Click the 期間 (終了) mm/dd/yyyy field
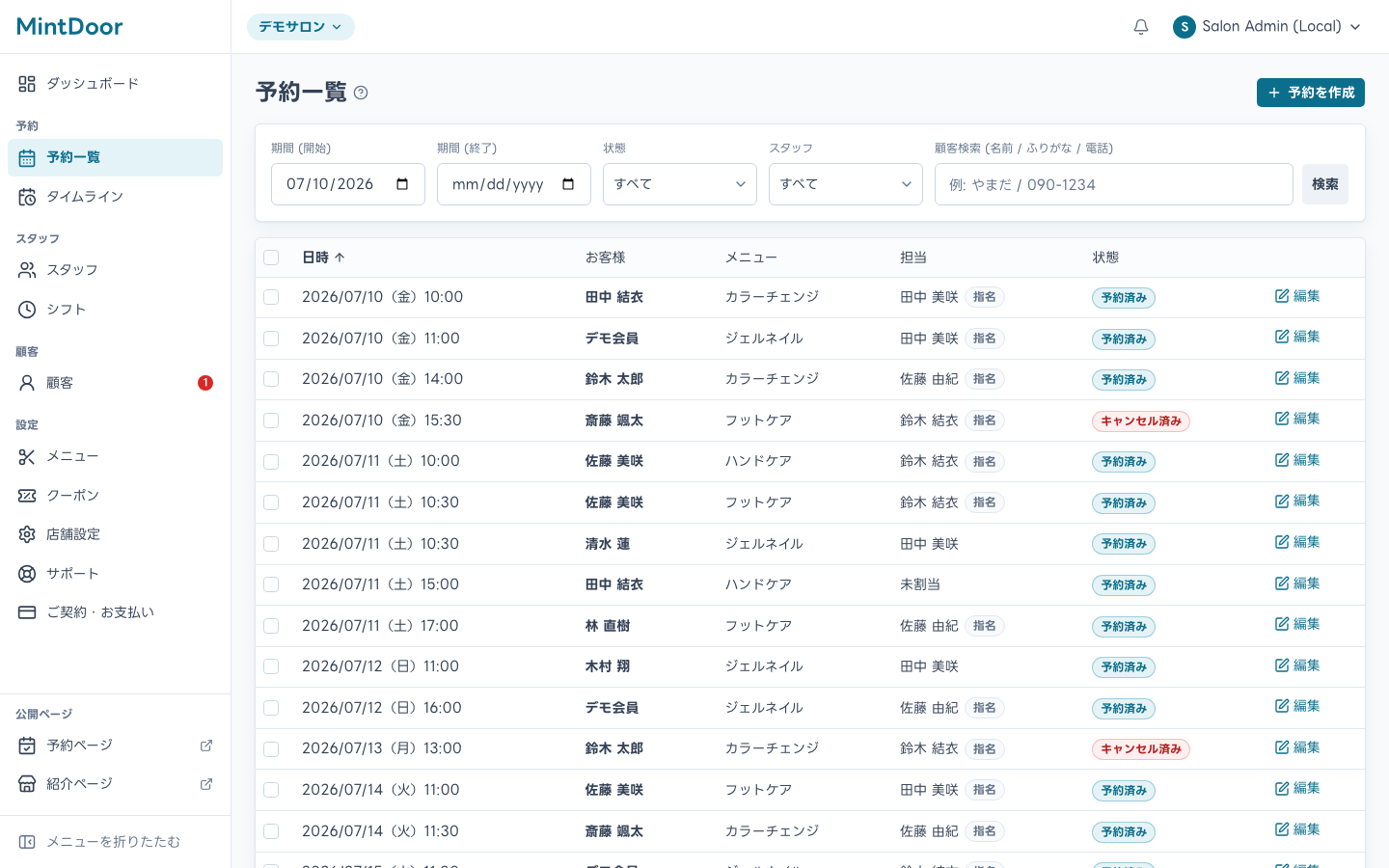The width and height of the screenshot is (1389, 868). 514,184
